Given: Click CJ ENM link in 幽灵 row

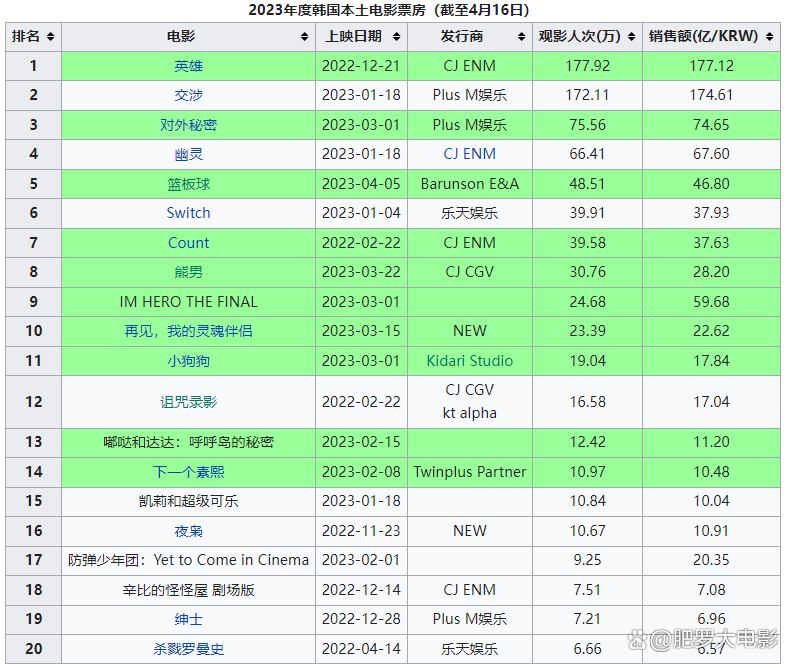Looking at the screenshot, I should click(x=469, y=154).
